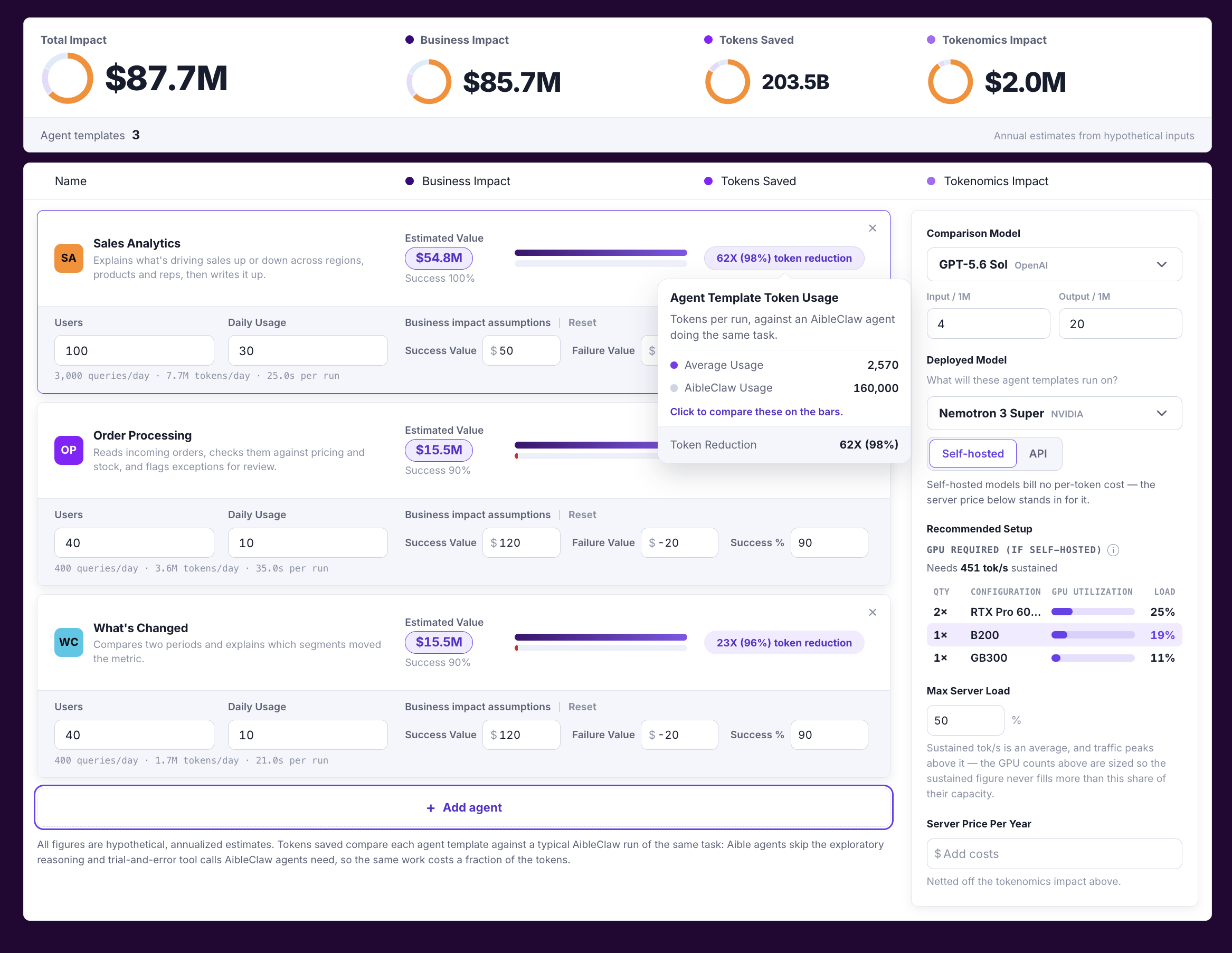Reset What's Changed business impact assumptions

[x=582, y=707]
